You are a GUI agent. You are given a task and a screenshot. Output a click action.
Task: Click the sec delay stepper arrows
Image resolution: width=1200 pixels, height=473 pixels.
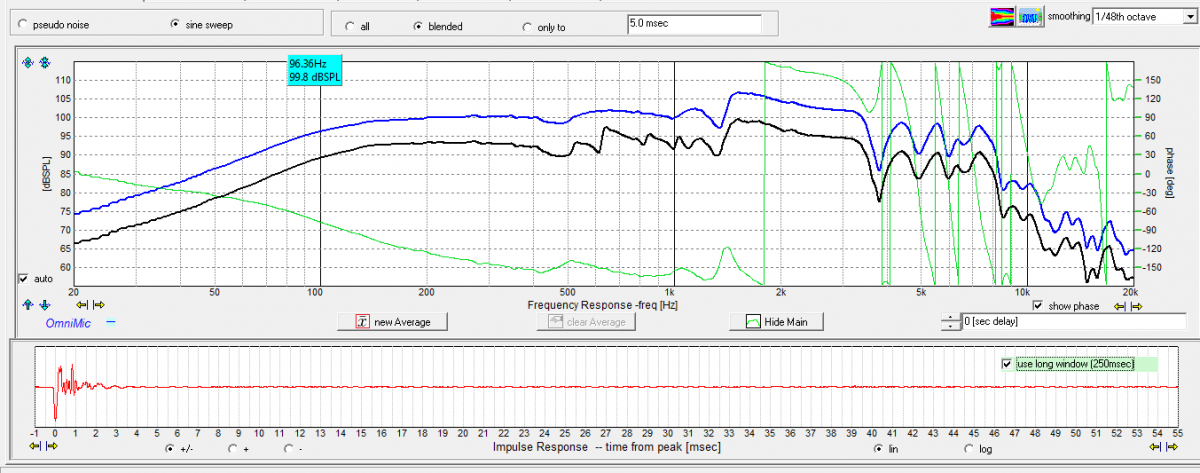(x=949, y=322)
